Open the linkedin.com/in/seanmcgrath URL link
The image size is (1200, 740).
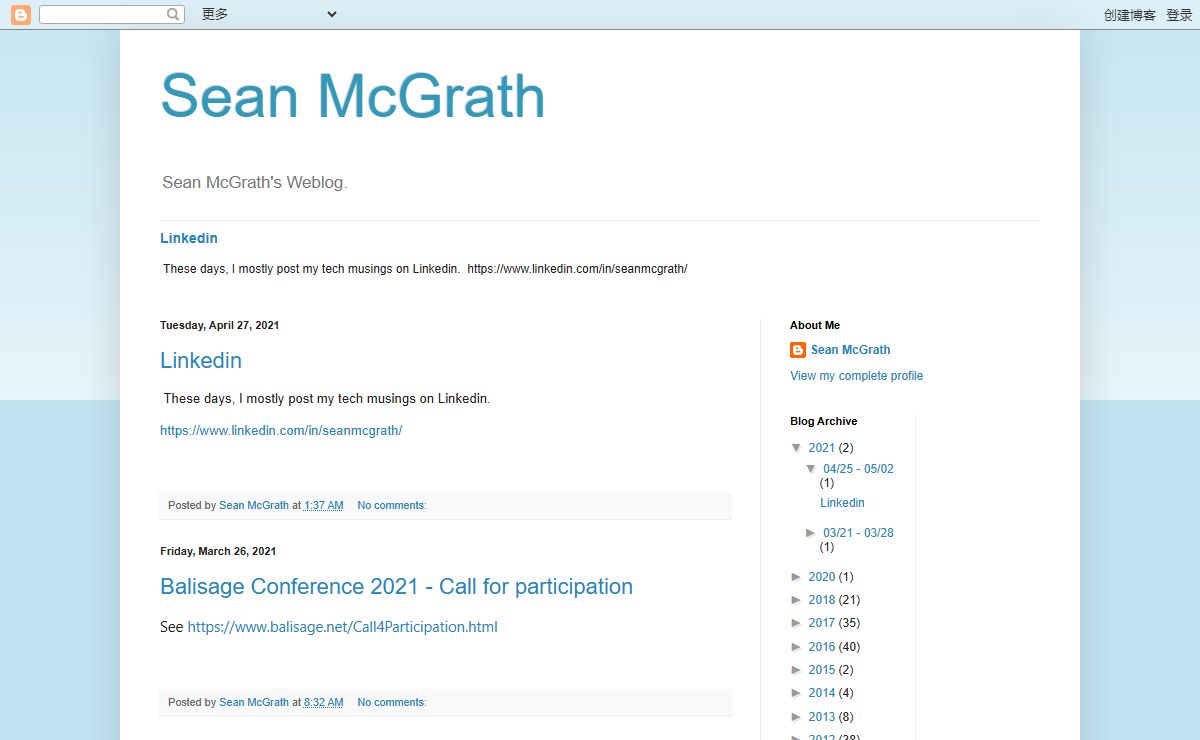coord(281,431)
